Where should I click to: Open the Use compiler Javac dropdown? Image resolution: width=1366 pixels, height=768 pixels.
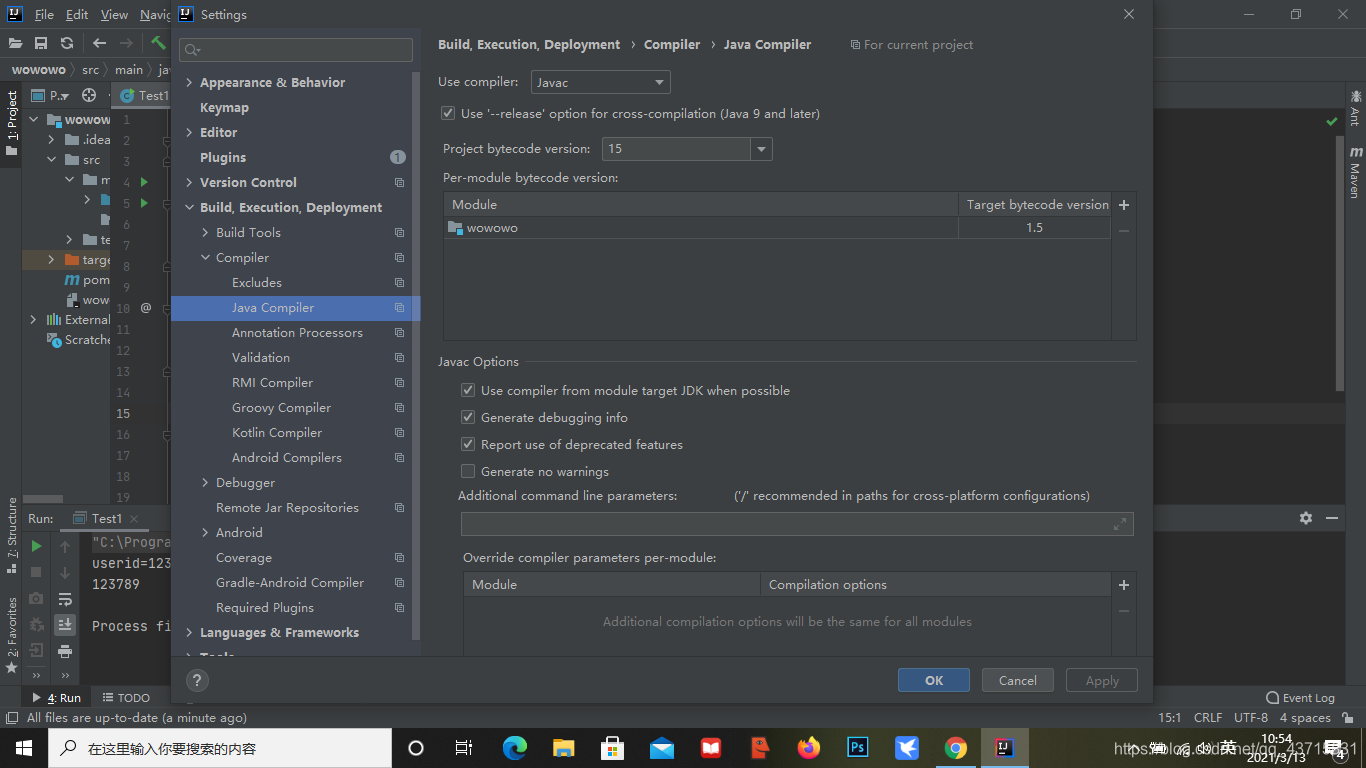[600, 82]
